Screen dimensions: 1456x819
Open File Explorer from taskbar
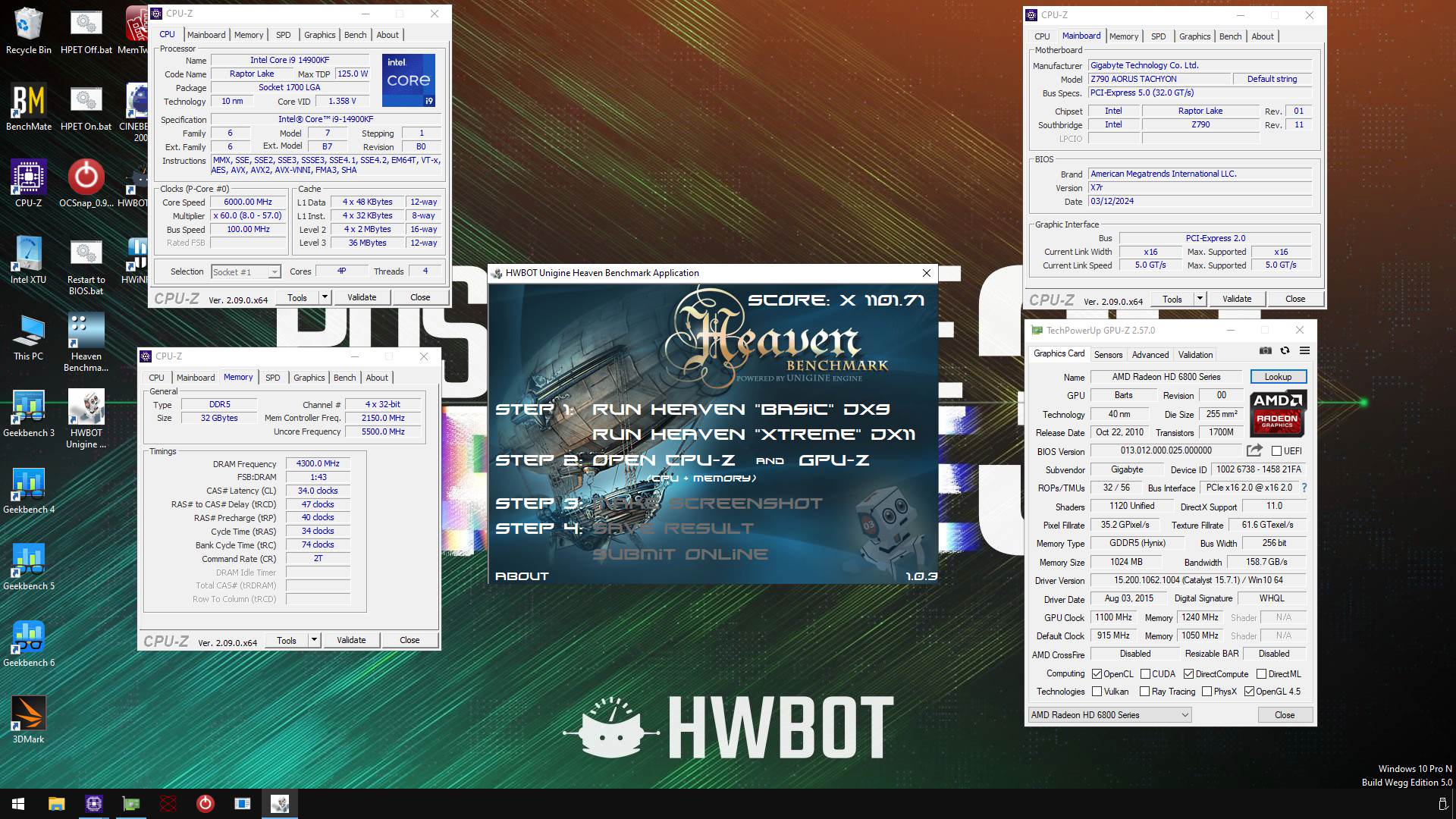56,804
